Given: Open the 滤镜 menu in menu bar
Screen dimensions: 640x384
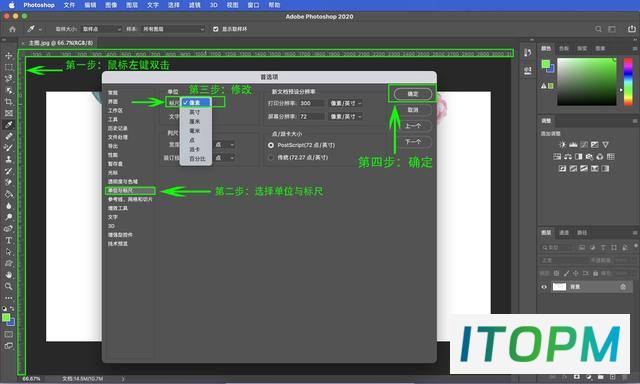Looking at the screenshot, I should tap(195, 5).
